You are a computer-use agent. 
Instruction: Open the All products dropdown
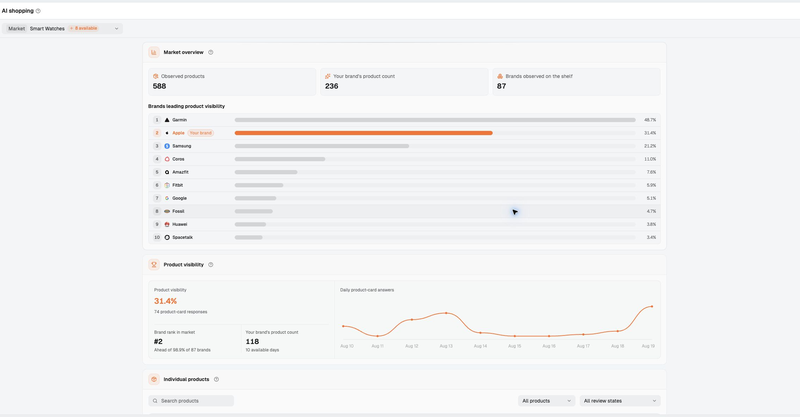[546, 401]
